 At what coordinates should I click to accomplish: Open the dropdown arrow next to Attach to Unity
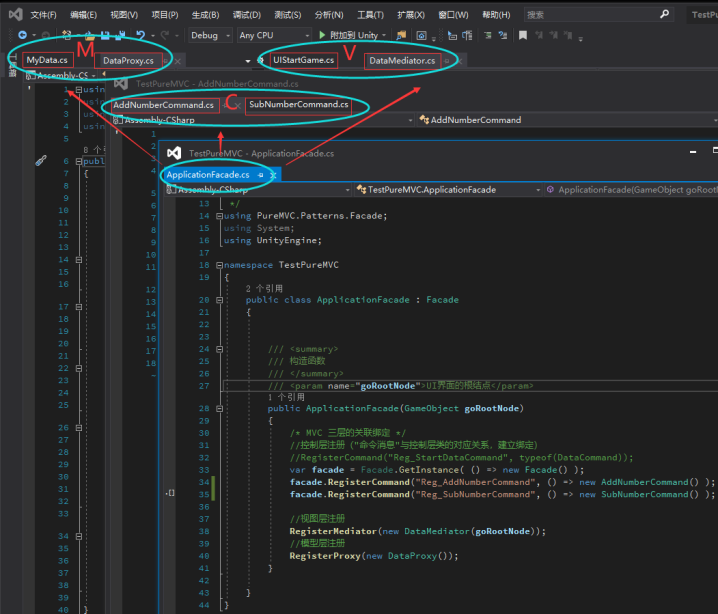coord(384,35)
